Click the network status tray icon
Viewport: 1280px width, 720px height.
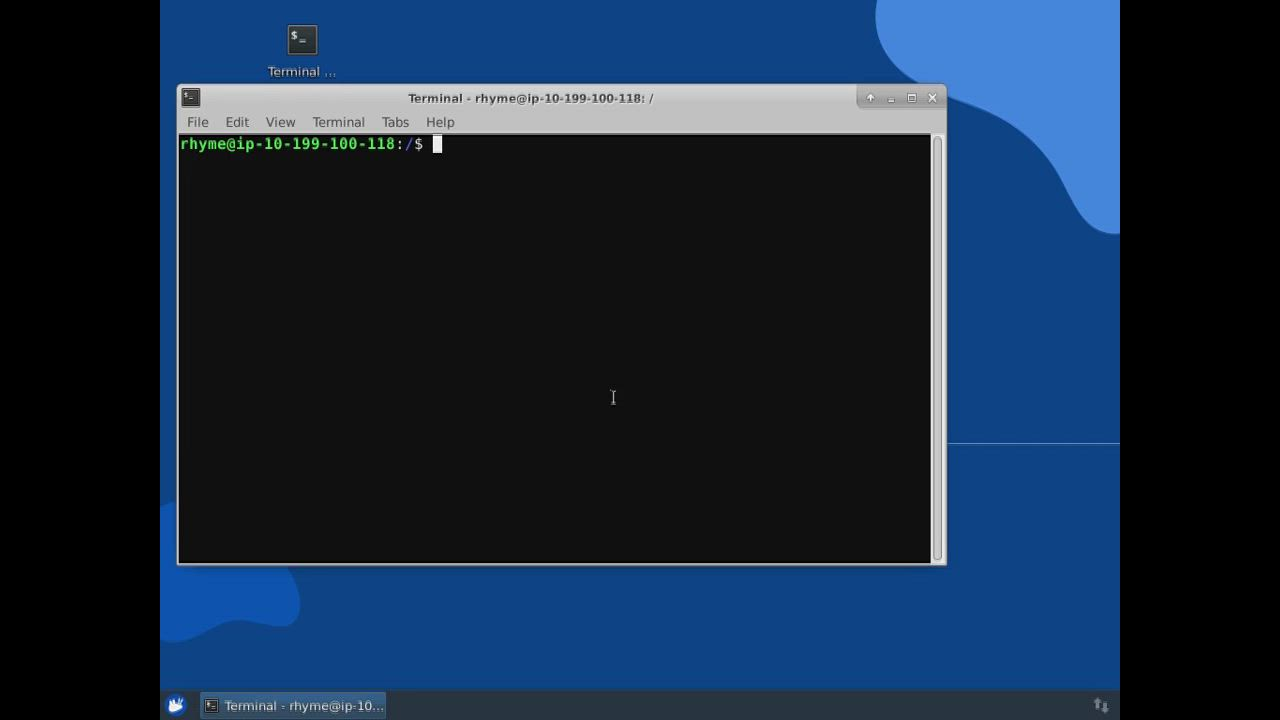click(x=1101, y=705)
